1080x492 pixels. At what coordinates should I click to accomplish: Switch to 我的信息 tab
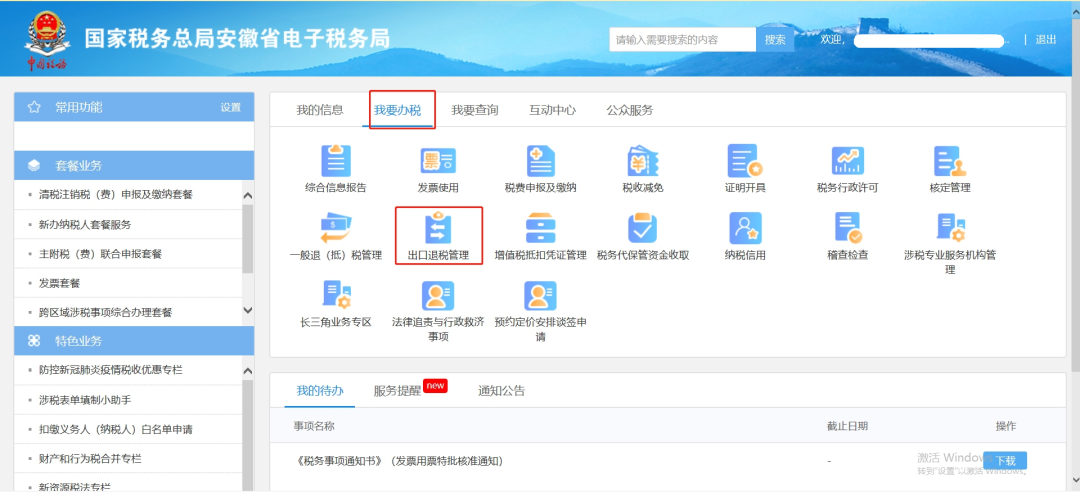320,110
